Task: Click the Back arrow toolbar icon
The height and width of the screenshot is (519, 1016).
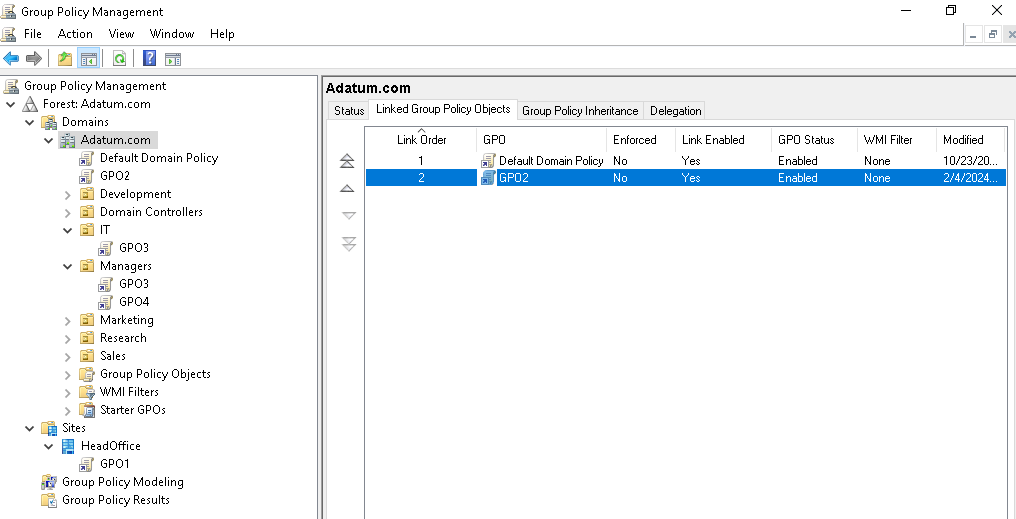Action: [x=11, y=59]
